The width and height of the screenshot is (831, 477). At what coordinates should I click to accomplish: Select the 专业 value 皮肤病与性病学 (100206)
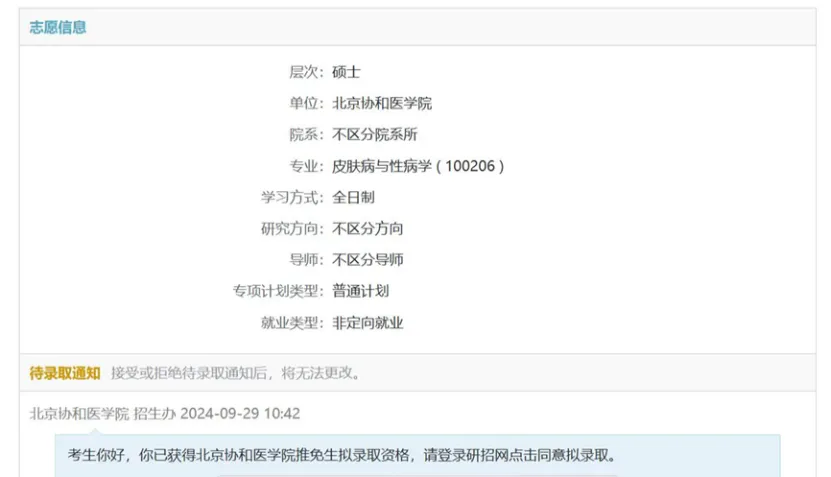coord(418,166)
